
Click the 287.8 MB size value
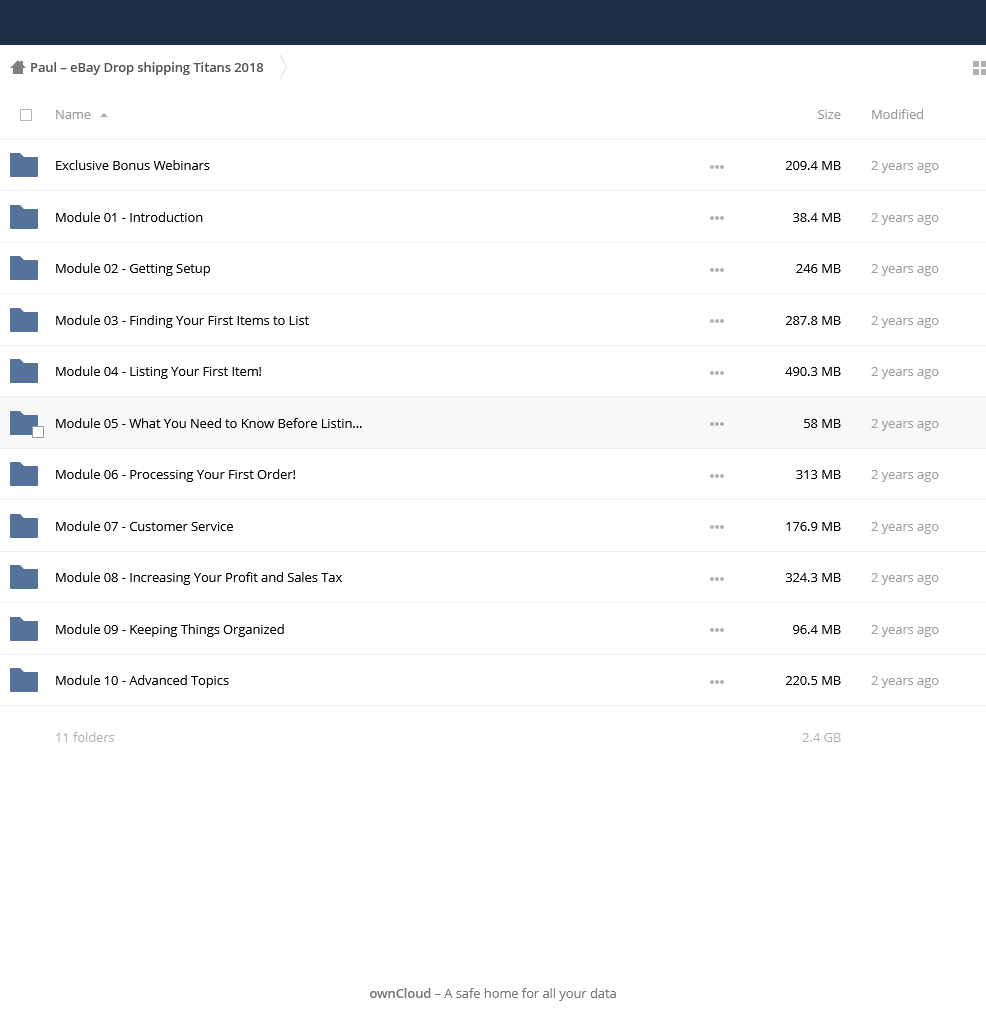[813, 320]
